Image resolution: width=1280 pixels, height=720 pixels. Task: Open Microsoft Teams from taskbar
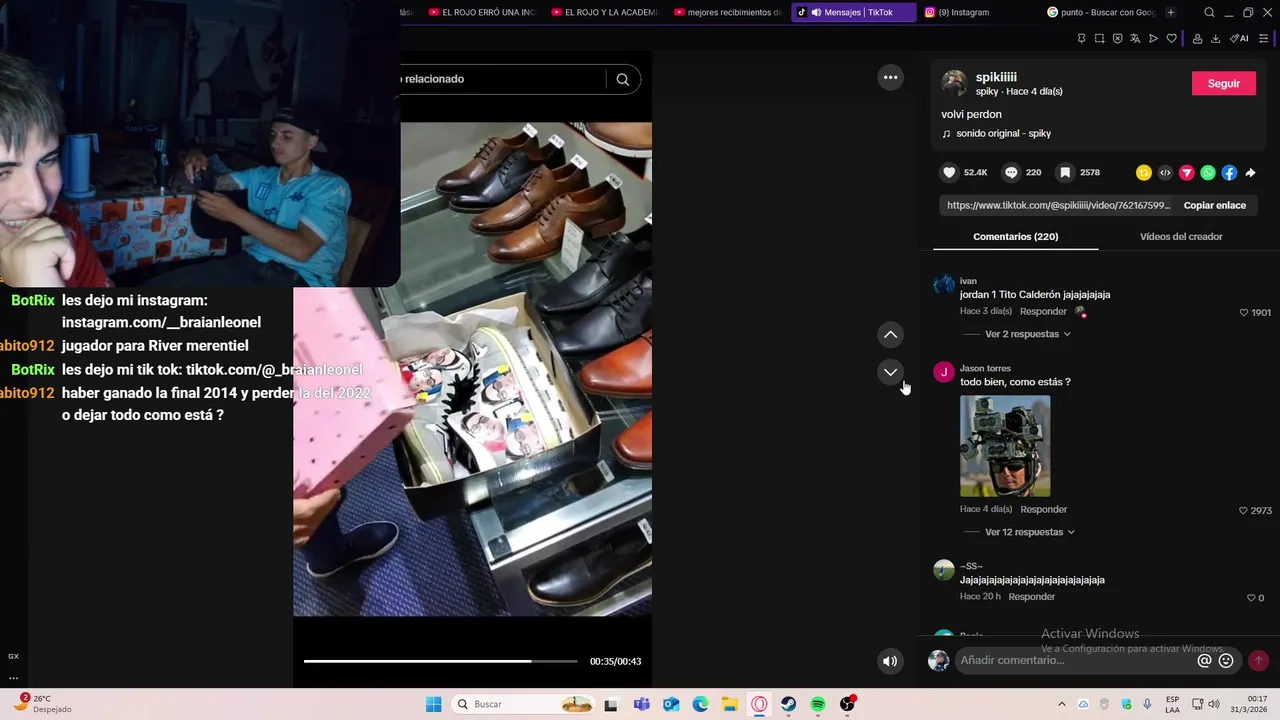[641, 704]
